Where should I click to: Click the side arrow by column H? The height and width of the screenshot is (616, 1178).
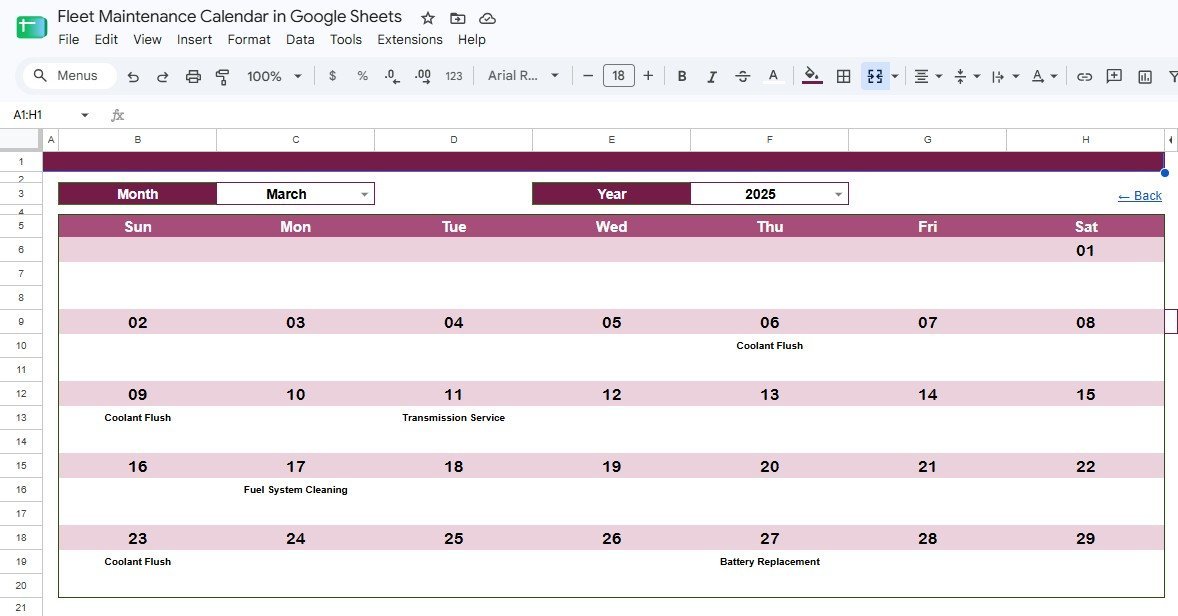(1170, 140)
